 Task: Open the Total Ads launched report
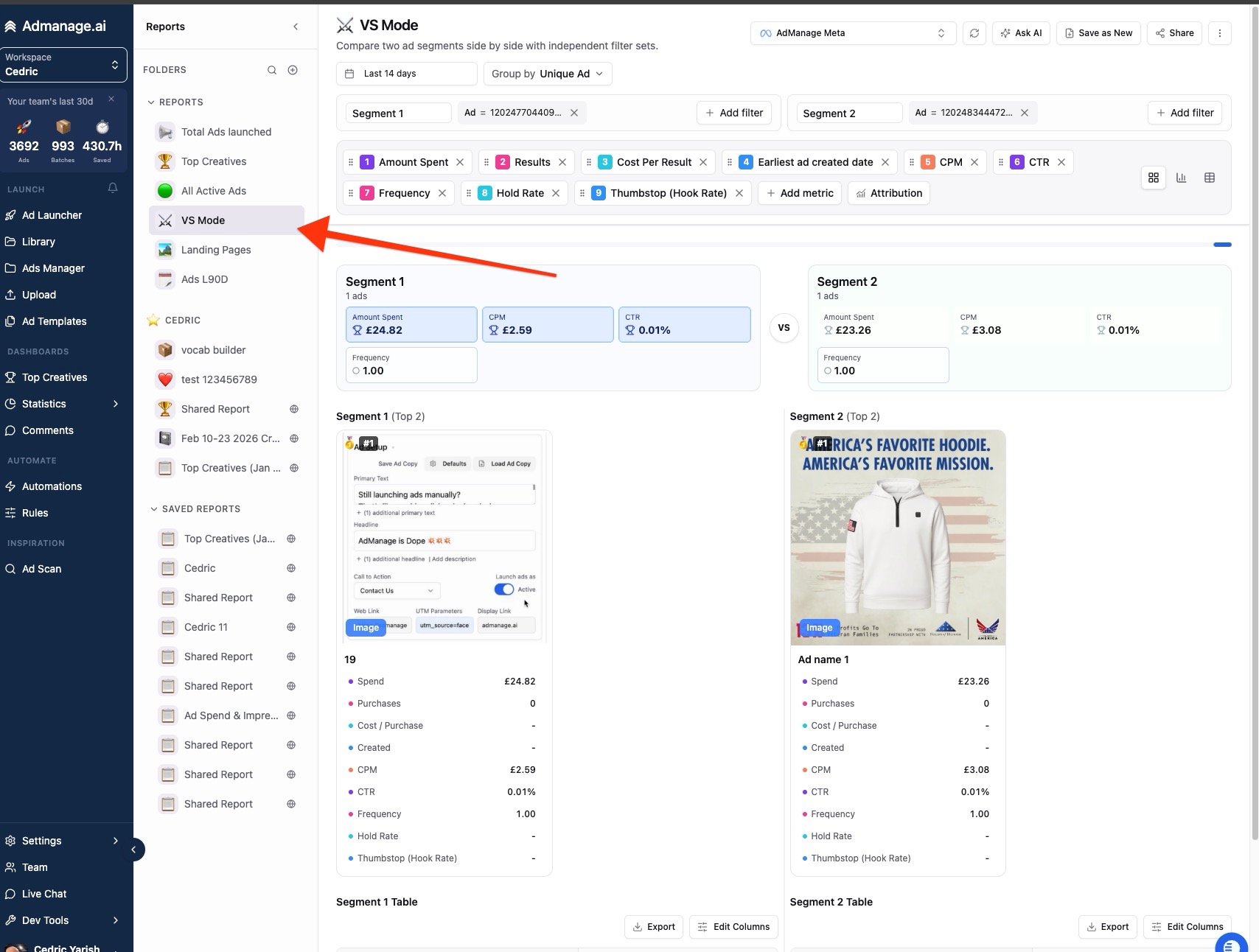[x=226, y=132]
